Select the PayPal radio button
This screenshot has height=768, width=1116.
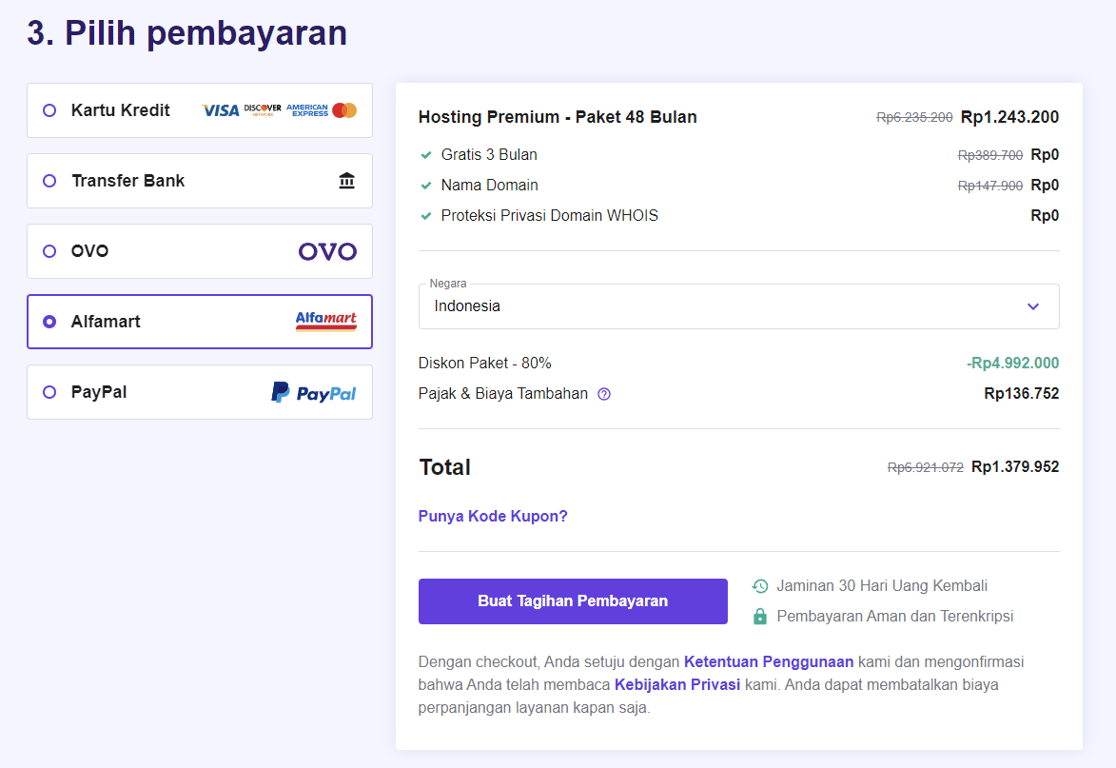pyautogui.click(x=49, y=392)
